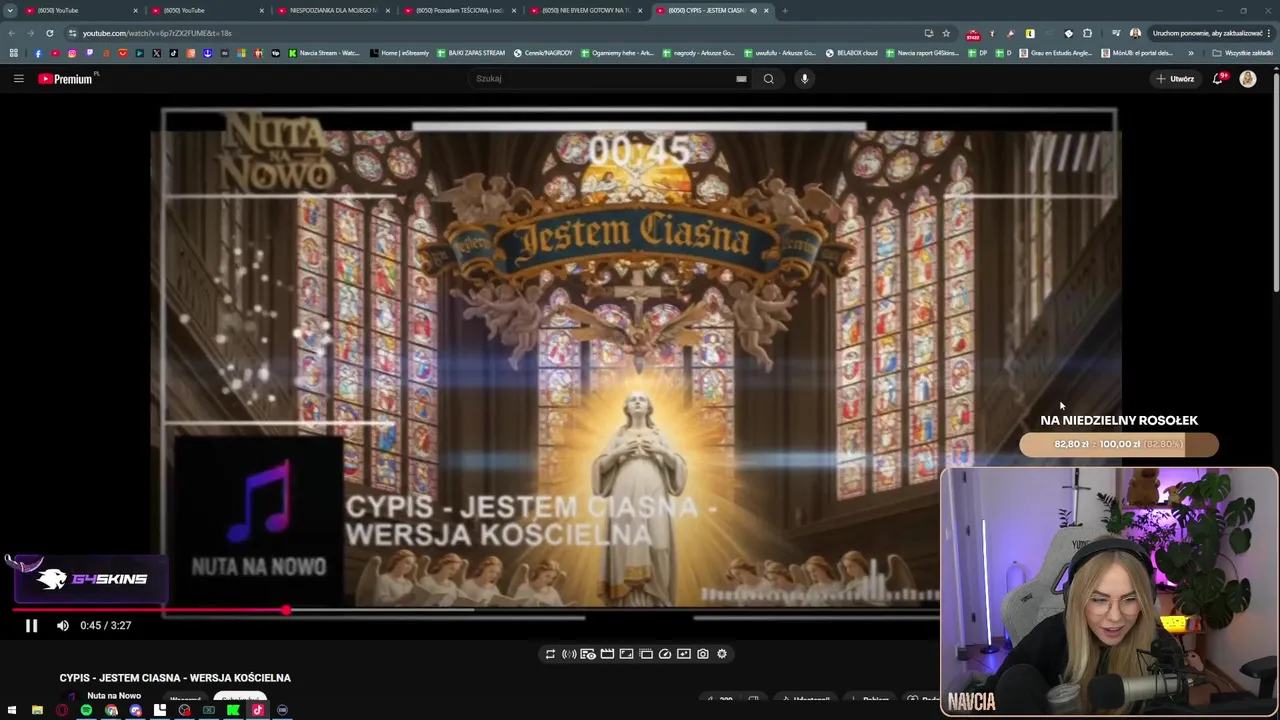Click the sound waves icon next to the loop icon
The height and width of the screenshot is (720, 1280).
coord(569,654)
